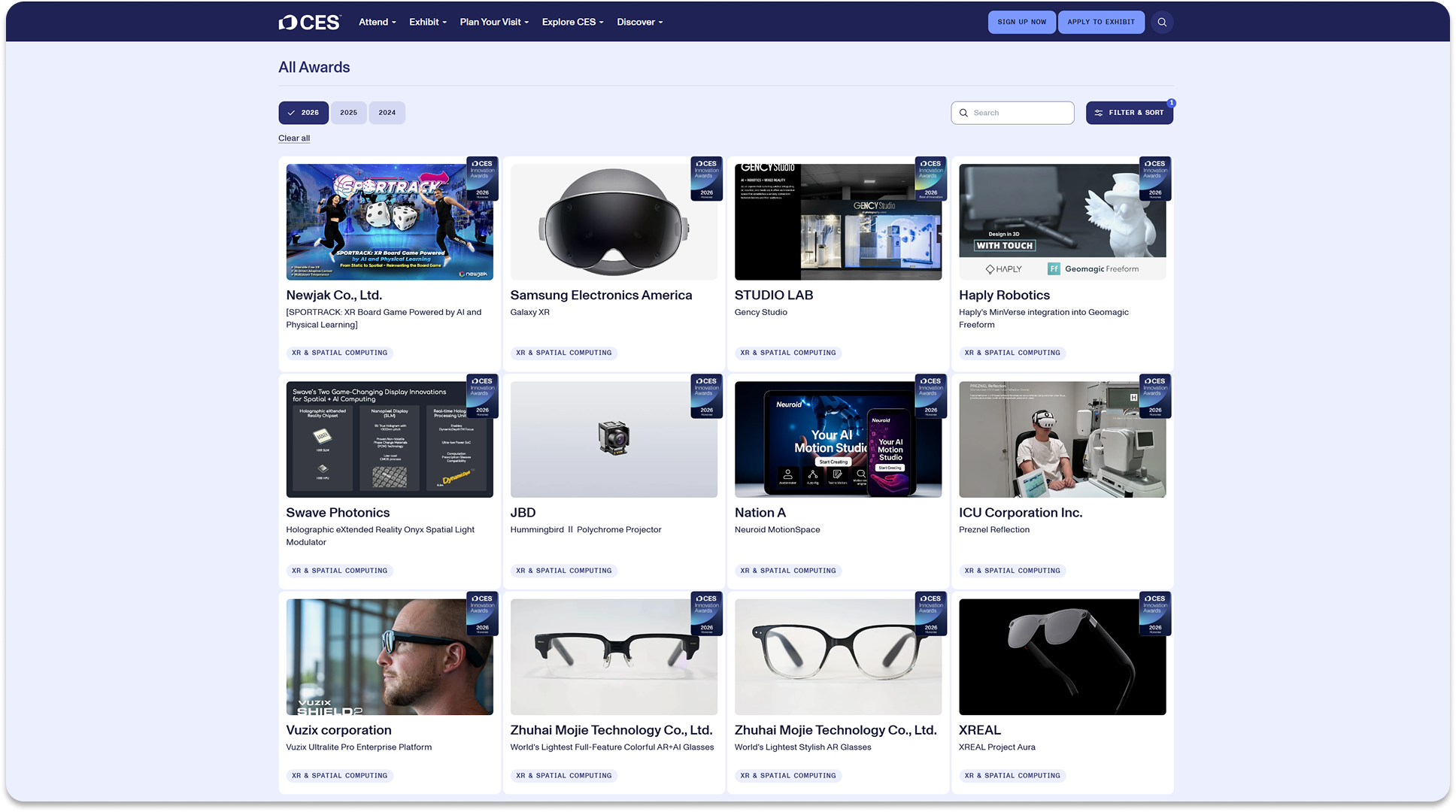Viewport: 1456px width, 812px height.
Task: Click the Sign Up Now button
Action: [1021, 23]
